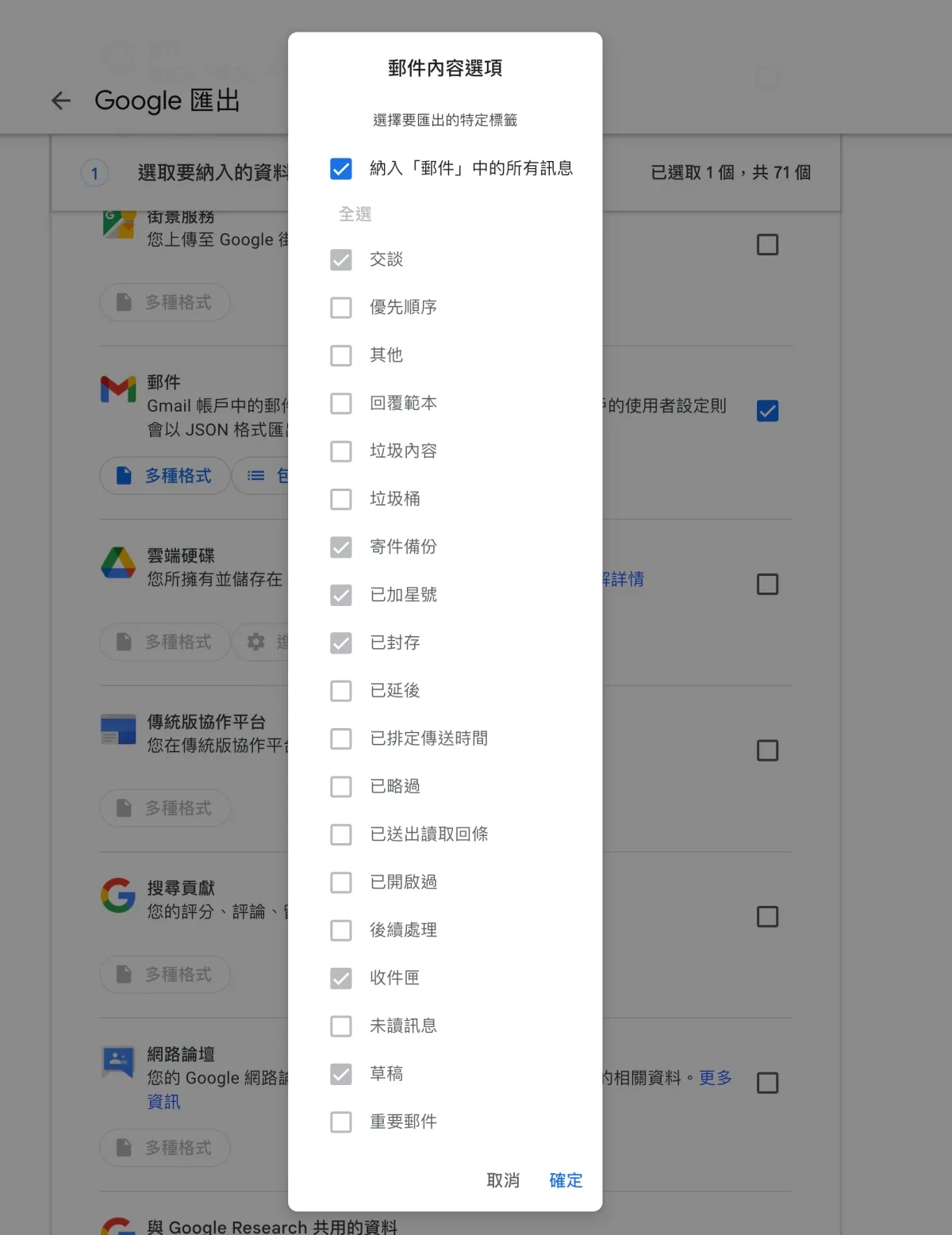Toggle the 已加星號 label checkbox
The image size is (952, 1235).
click(341, 595)
